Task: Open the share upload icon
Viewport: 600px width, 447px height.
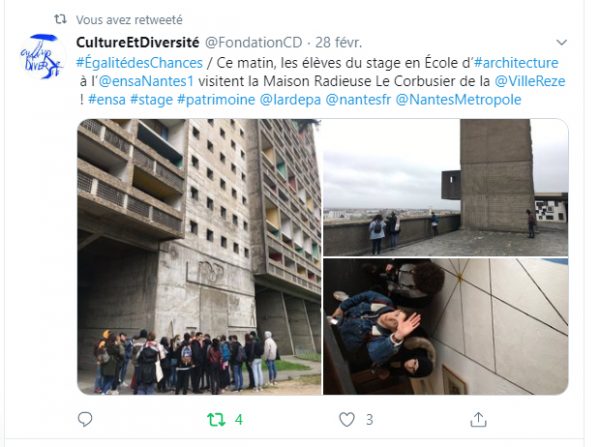Action: tap(478, 419)
